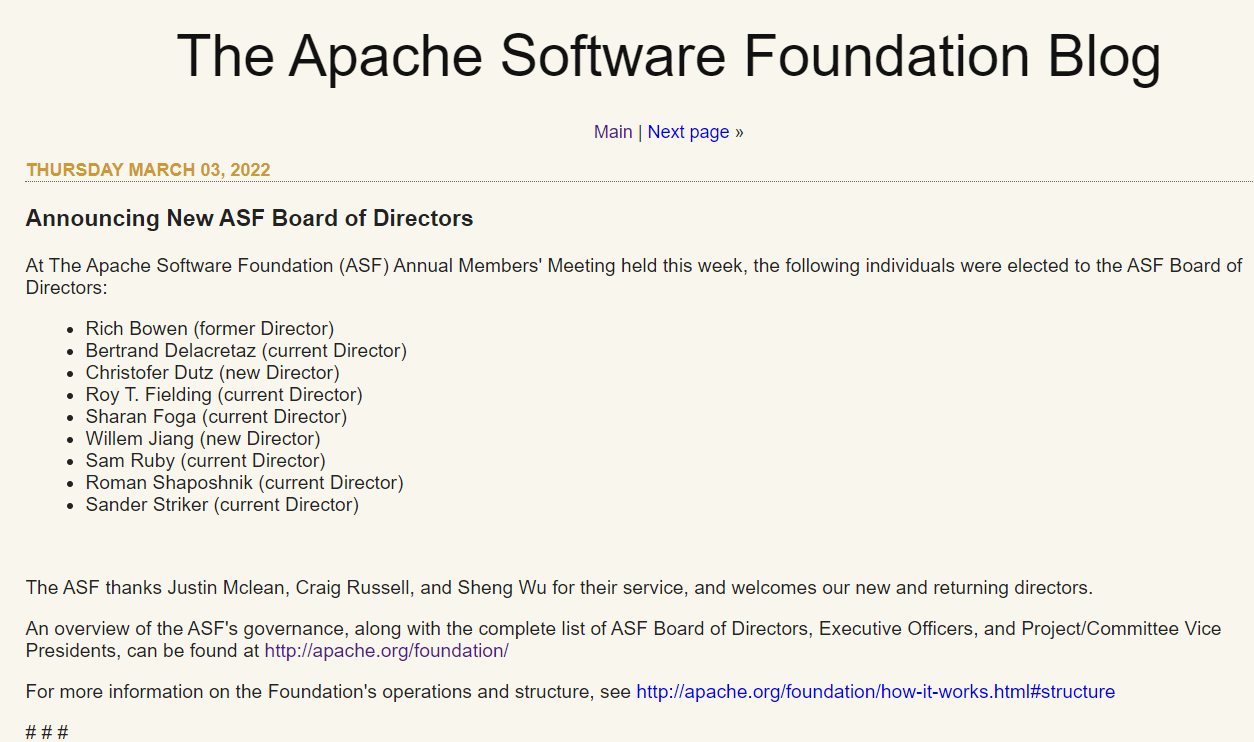Screen dimensions: 1254x742
Task: Click the » symbol after Next page
Action: 739,132
